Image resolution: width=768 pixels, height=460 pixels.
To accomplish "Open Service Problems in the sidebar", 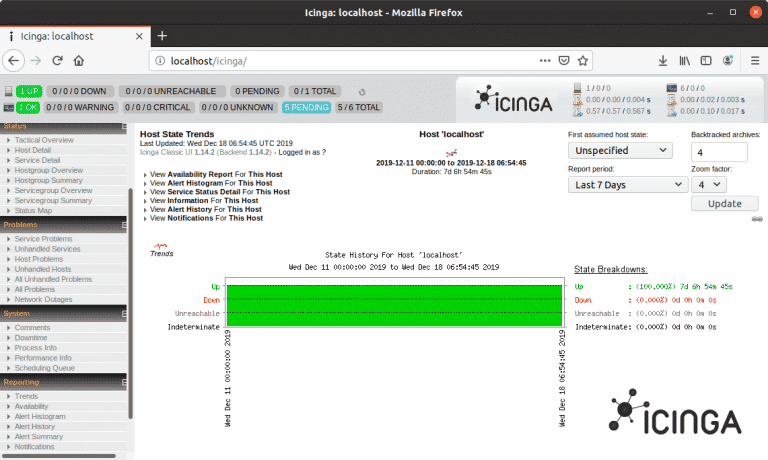I will tap(44, 239).
